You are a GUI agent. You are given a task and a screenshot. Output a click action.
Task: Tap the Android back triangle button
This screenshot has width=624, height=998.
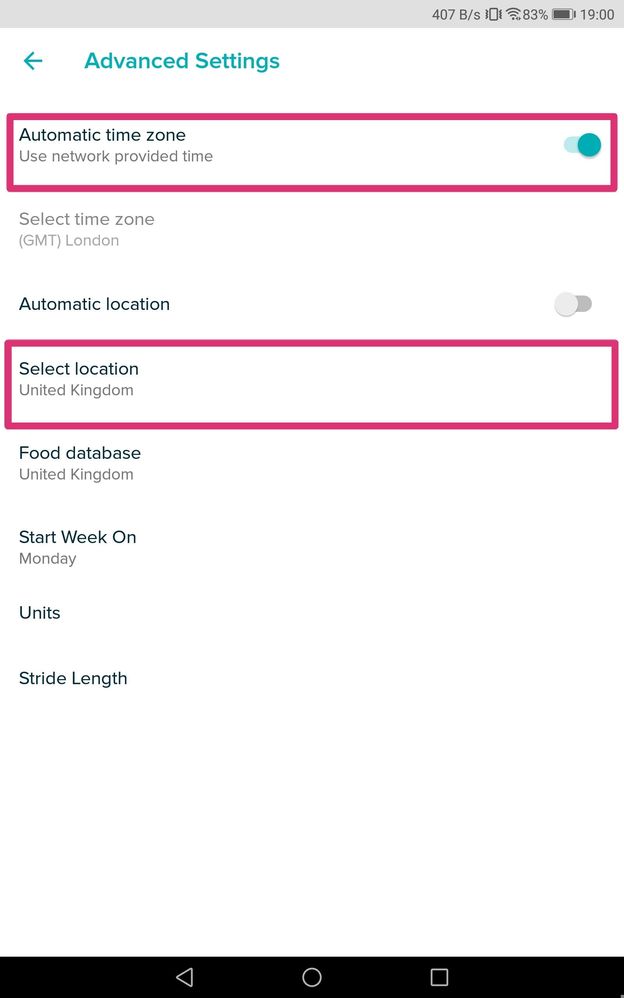(185, 976)
